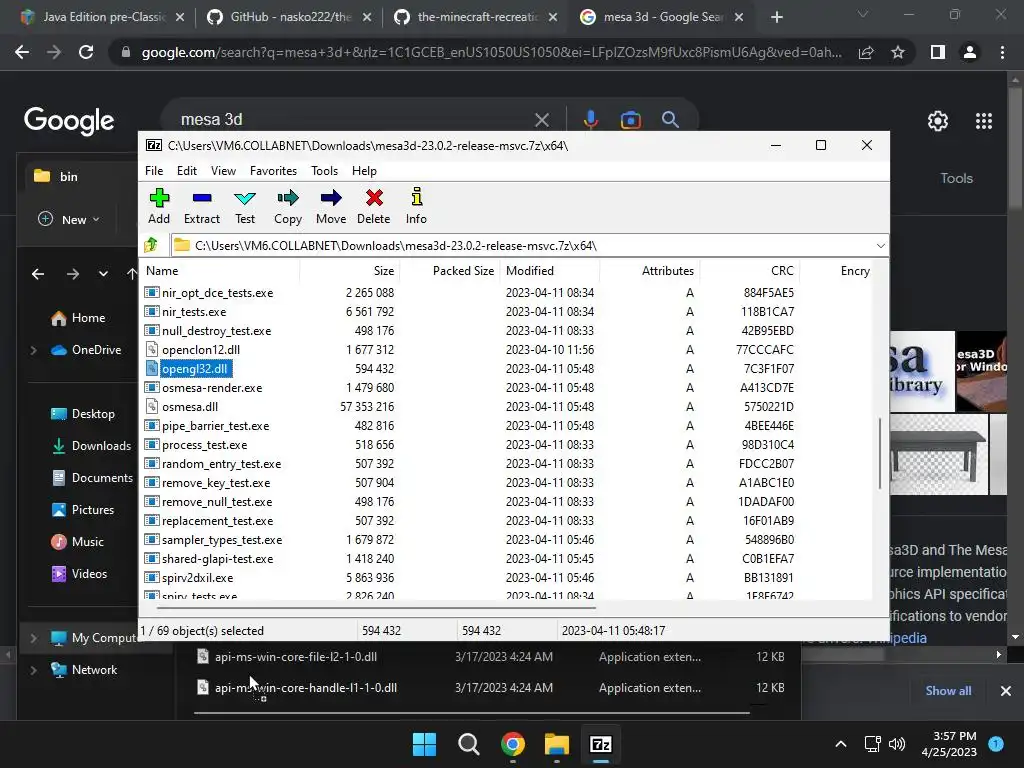The width and height of the screenshot is (1024, 768).
Task: Open the 7-Zip address path dropdown
Action: (x=880, y=246)
